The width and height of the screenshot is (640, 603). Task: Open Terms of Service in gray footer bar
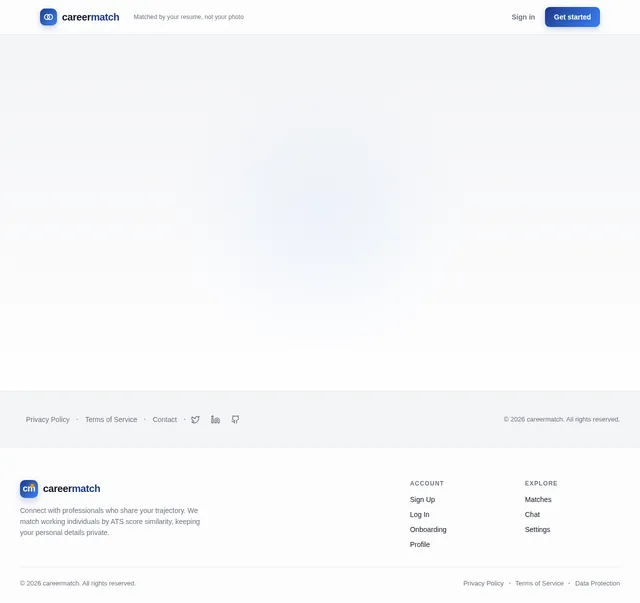(x=111, y=419)
